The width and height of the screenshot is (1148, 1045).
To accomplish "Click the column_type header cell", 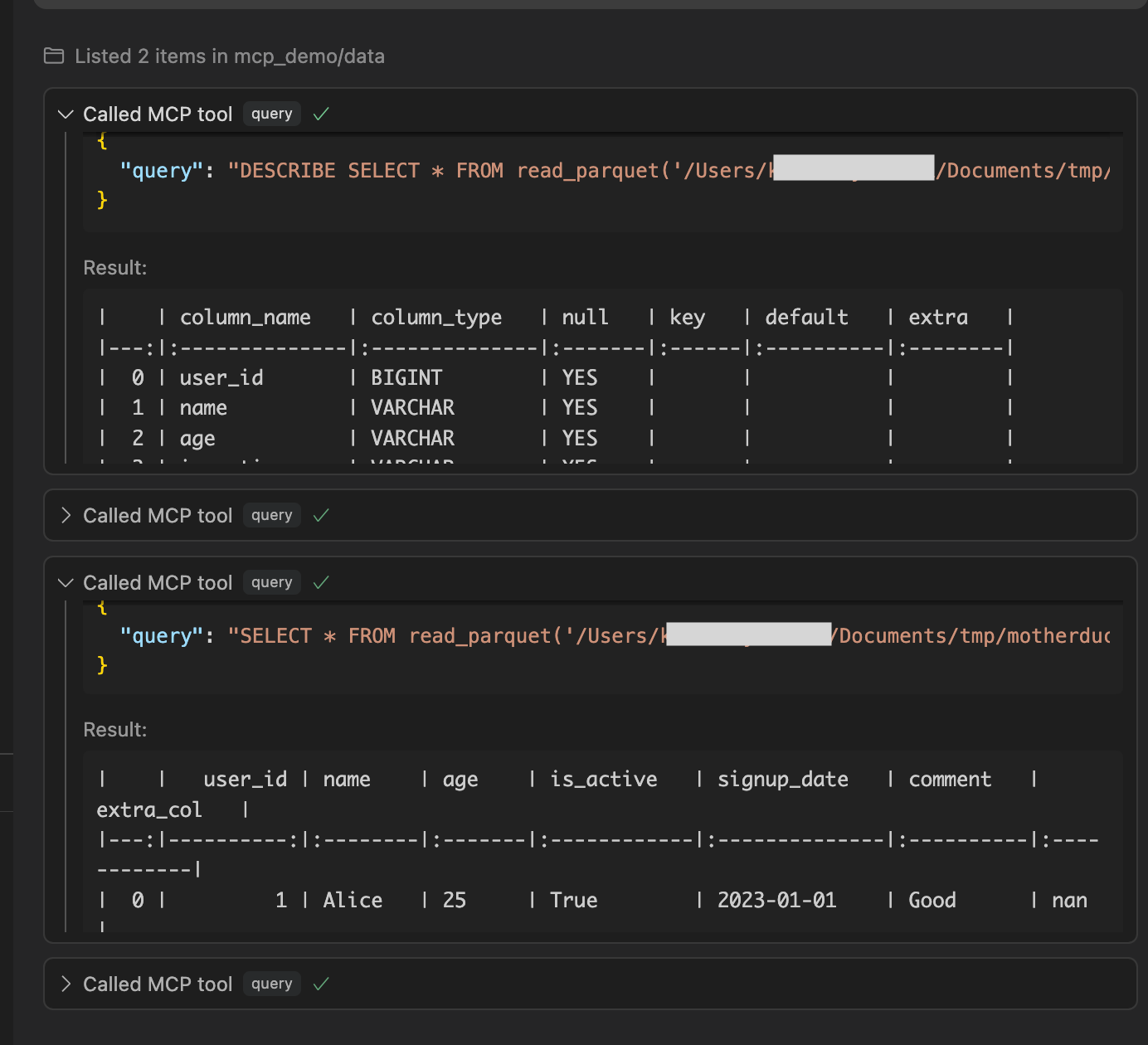I will pos(436,318).
